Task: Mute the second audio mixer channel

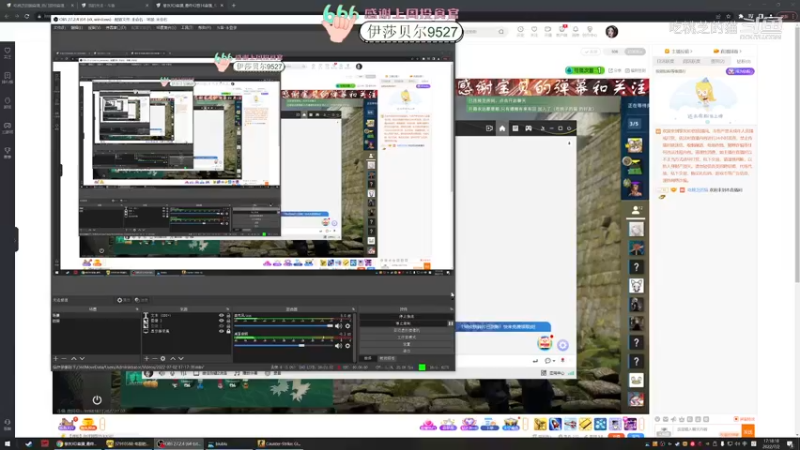Action: [x=338, y=346]
